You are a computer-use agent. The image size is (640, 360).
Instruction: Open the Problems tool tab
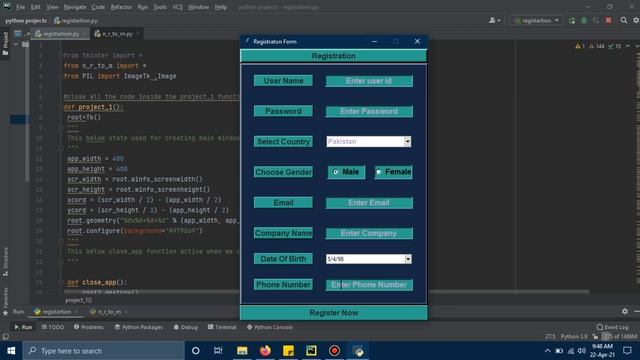click(x=89, y=327)
